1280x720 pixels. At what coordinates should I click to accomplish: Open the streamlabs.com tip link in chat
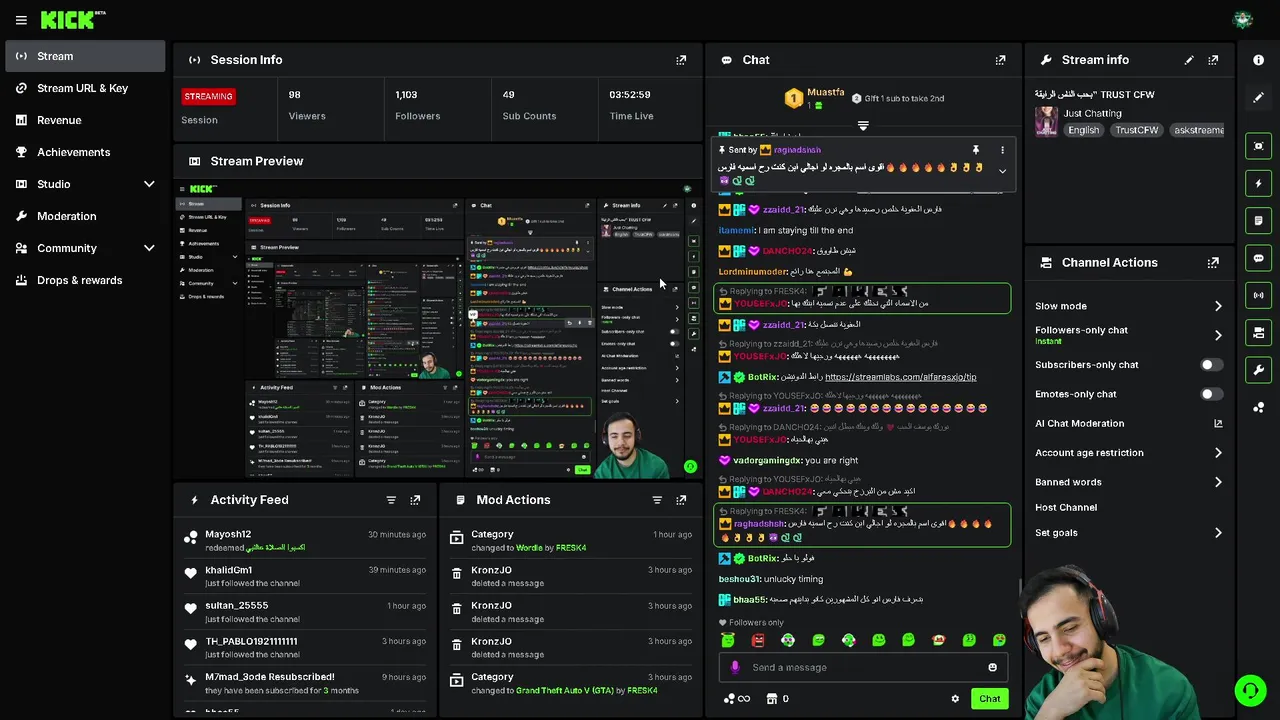click(900, 377)
